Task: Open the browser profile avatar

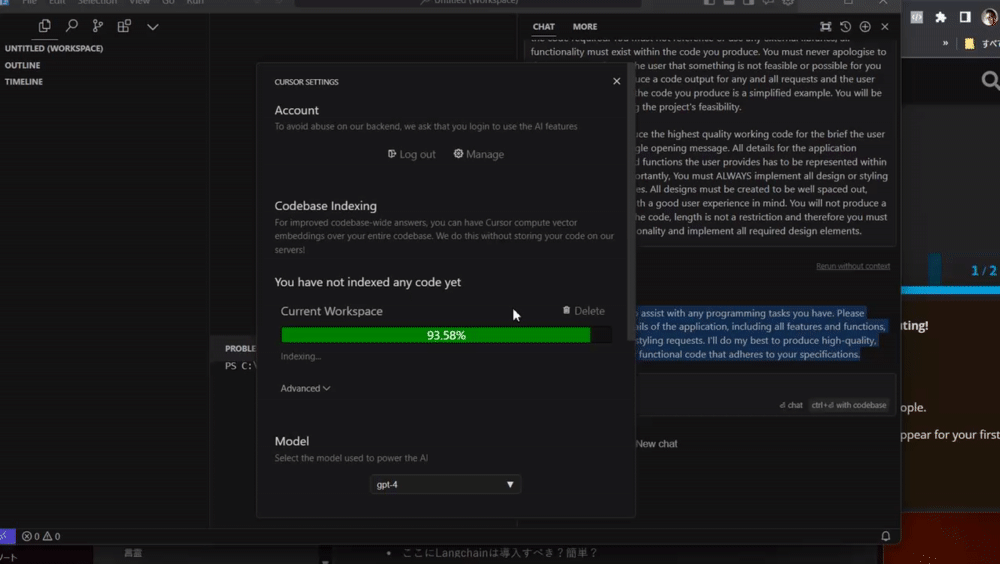Action: (989, 17)
